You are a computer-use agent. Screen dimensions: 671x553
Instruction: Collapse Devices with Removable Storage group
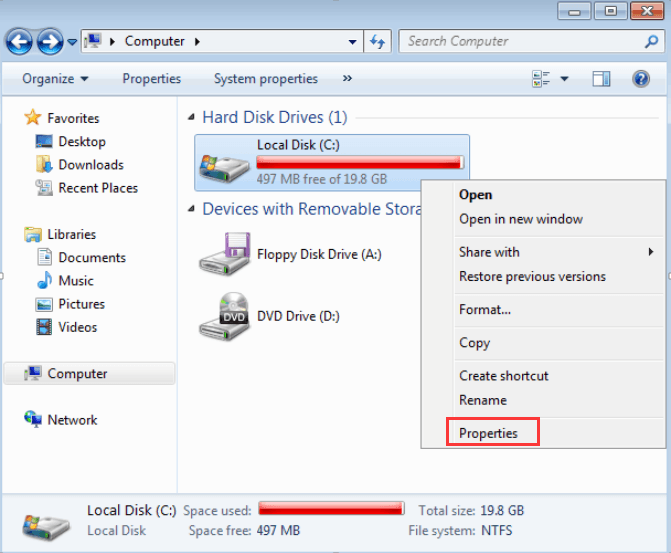pyautogui.click(x=192, y=209)
